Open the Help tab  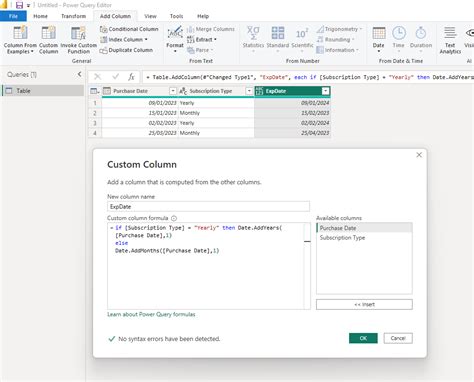203,16
